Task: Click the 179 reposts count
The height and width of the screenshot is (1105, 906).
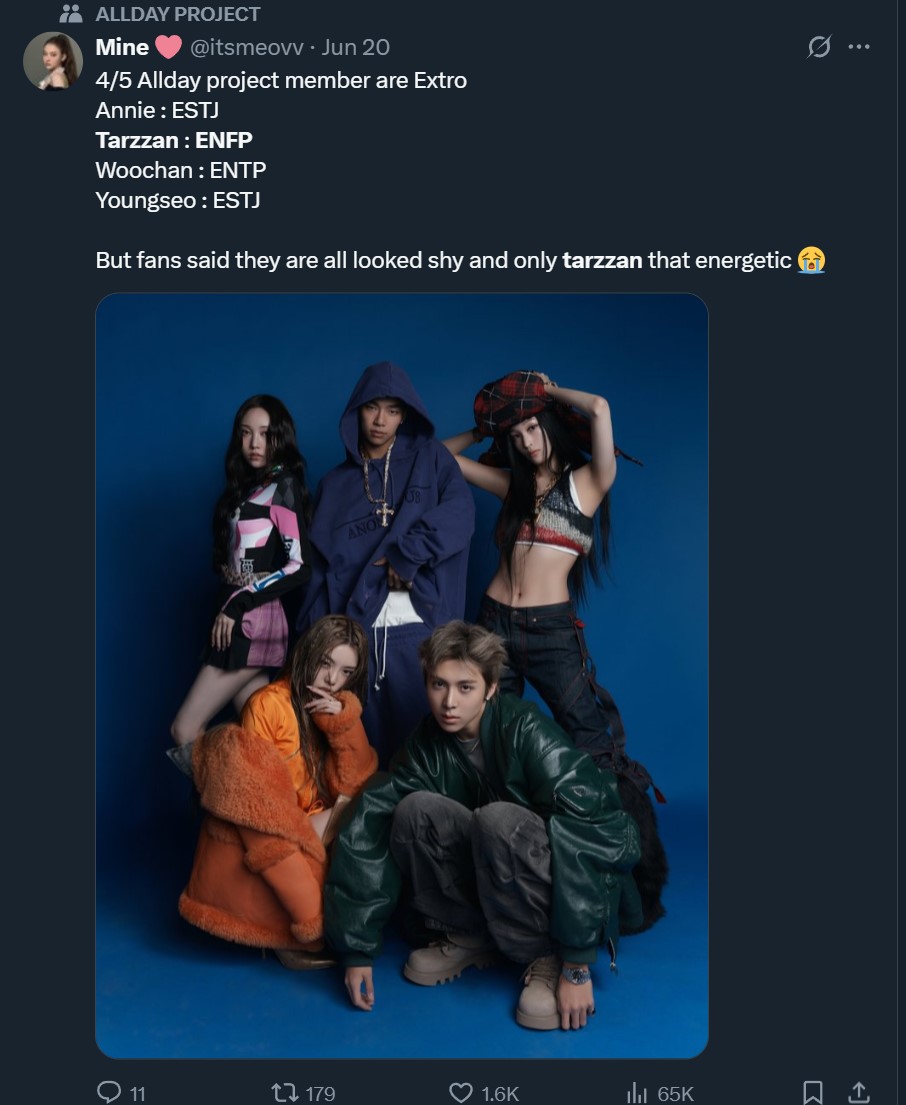Action: point(321,1093)
